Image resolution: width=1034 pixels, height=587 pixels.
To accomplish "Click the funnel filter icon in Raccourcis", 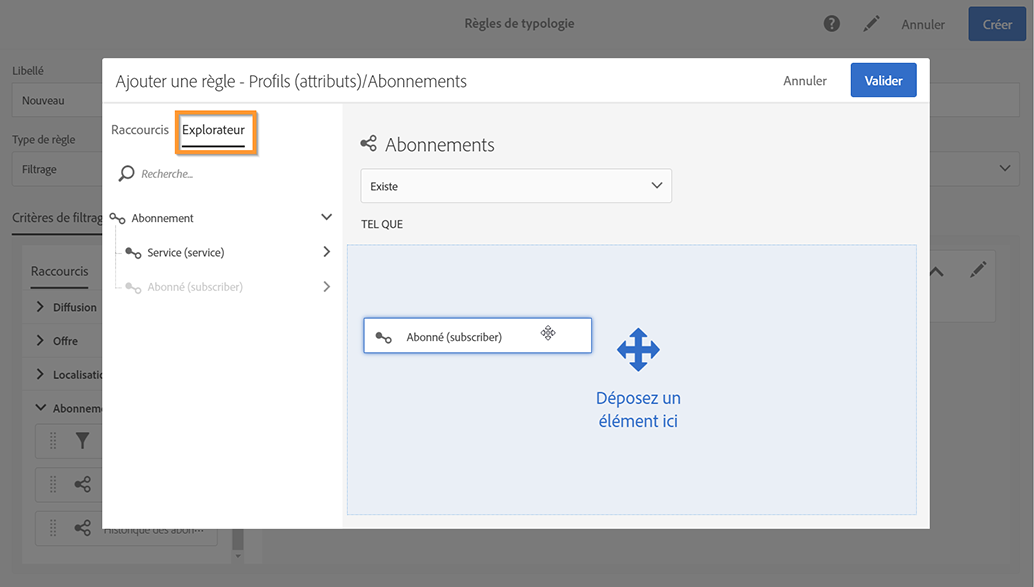I will click(x=83, y=440).
